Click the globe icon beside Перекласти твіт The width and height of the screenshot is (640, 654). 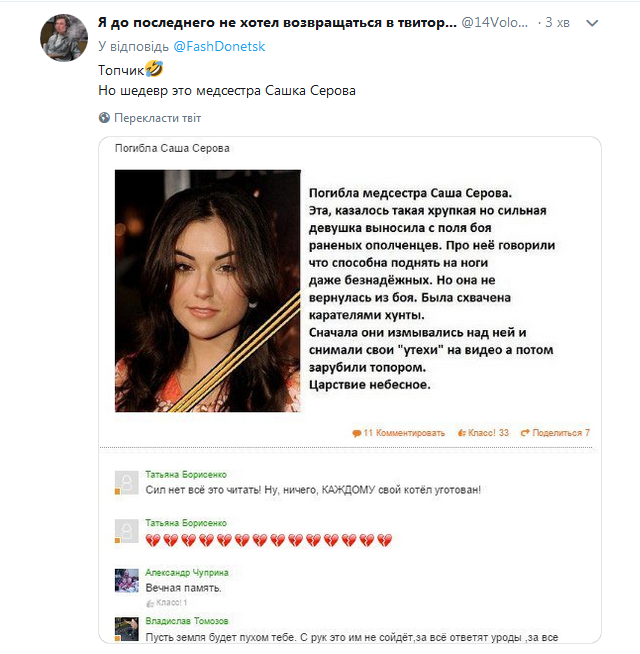coord(104,117)
